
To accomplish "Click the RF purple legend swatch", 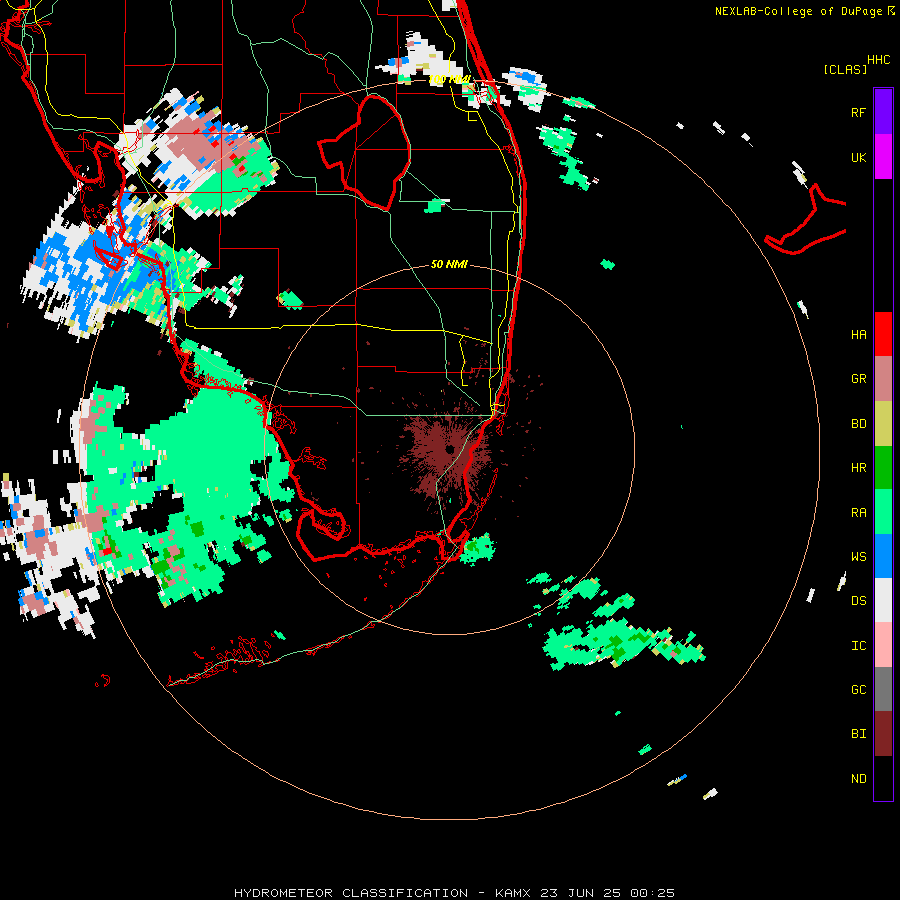I will (x=883, y=112).
